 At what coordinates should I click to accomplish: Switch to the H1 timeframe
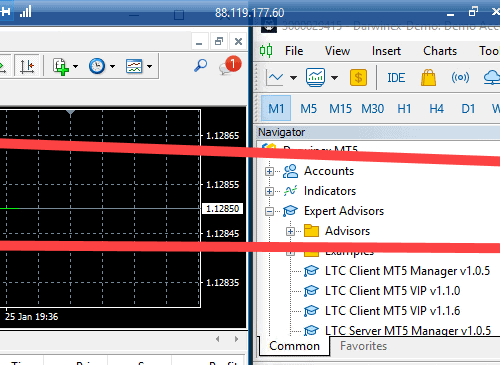tap(404, 109)
